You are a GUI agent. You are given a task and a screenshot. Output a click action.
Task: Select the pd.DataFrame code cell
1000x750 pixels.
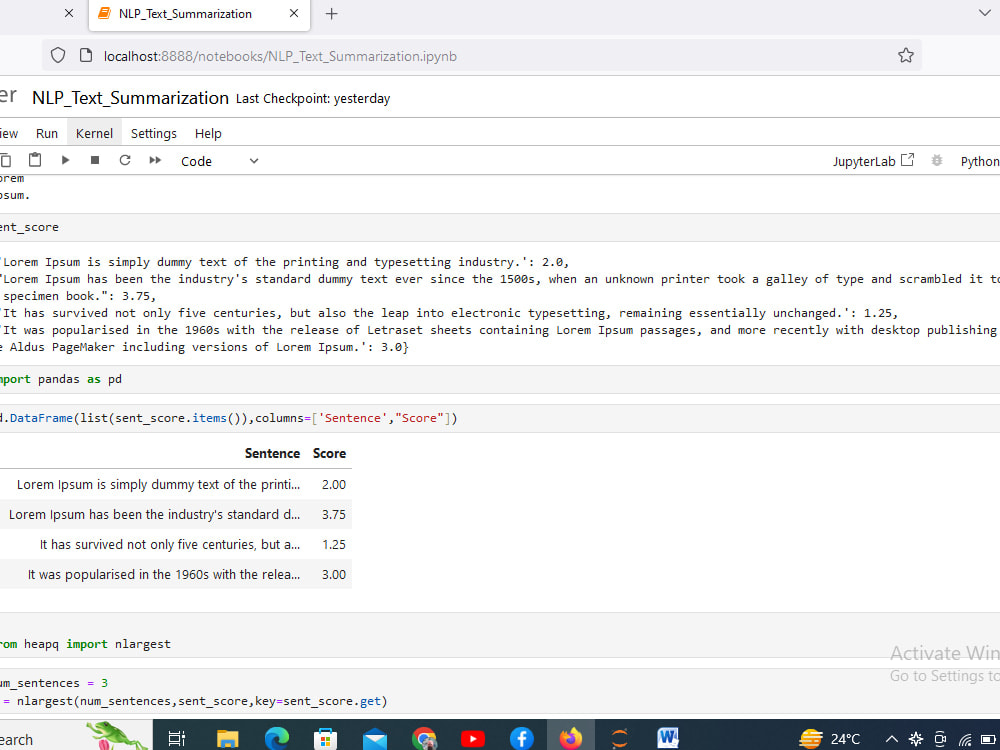click(500, 418)
